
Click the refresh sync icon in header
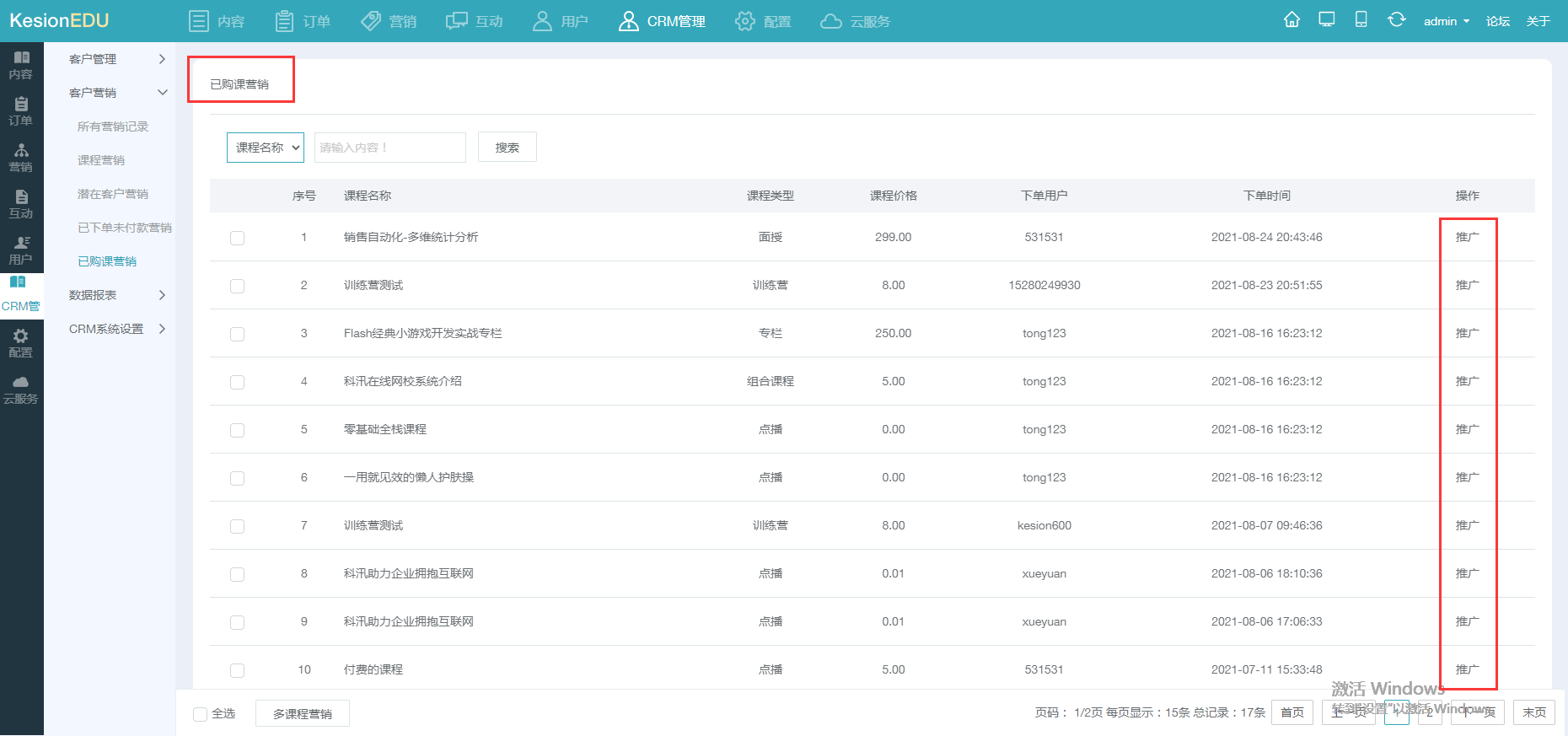point(1396,19)
